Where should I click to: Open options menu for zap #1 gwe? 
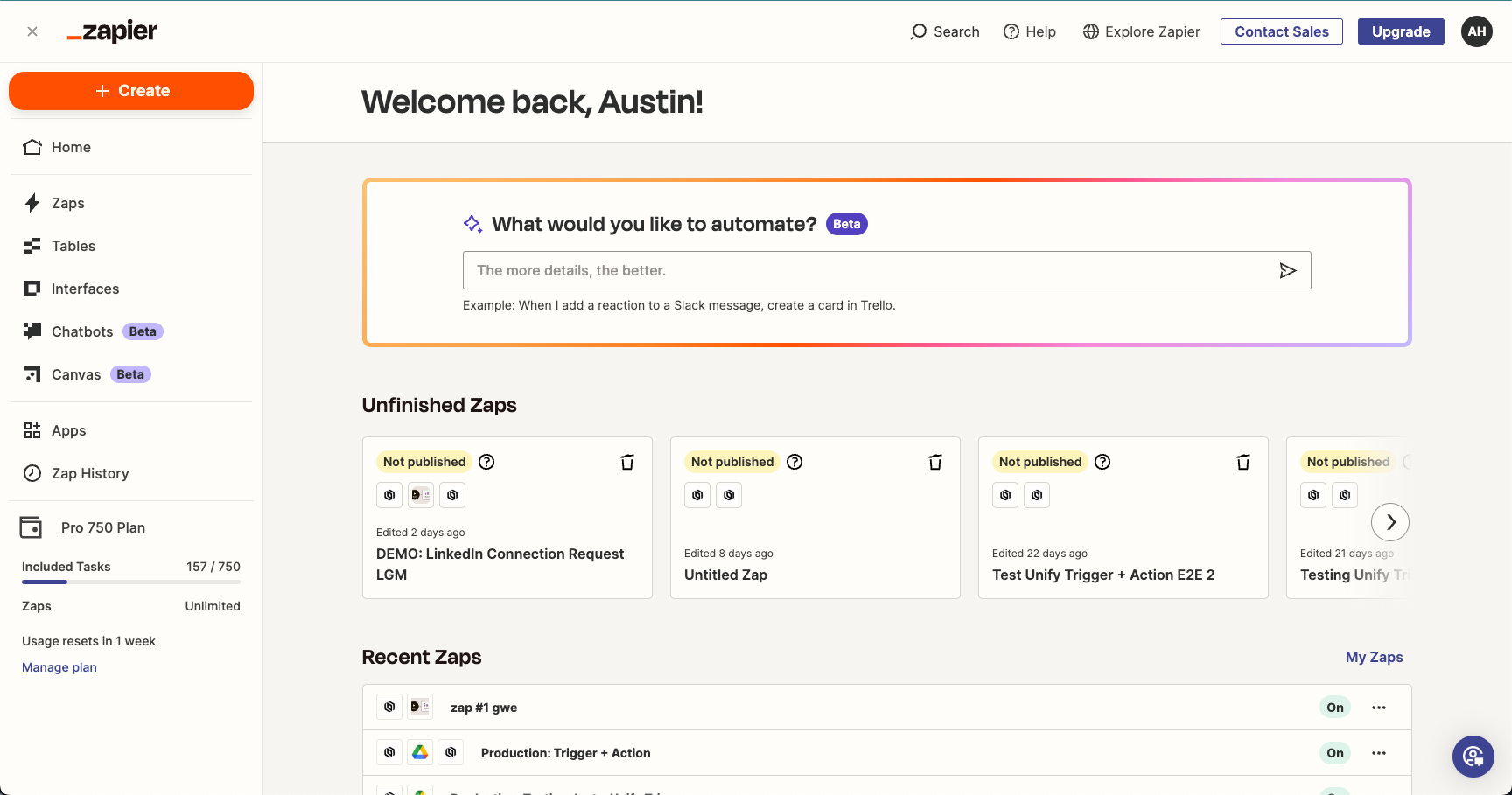point(1379,707)
